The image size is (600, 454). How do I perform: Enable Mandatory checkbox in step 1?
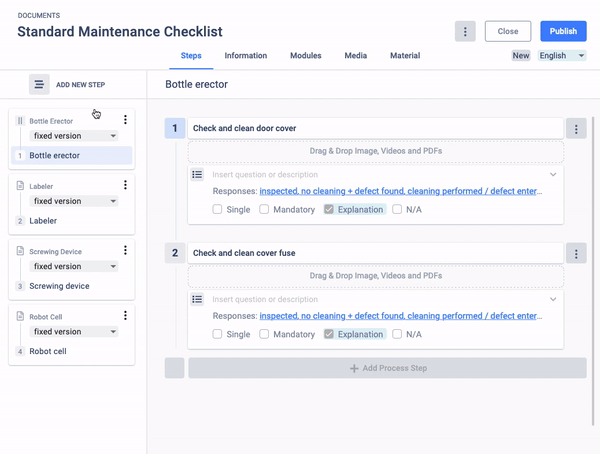tap(264, 209)
